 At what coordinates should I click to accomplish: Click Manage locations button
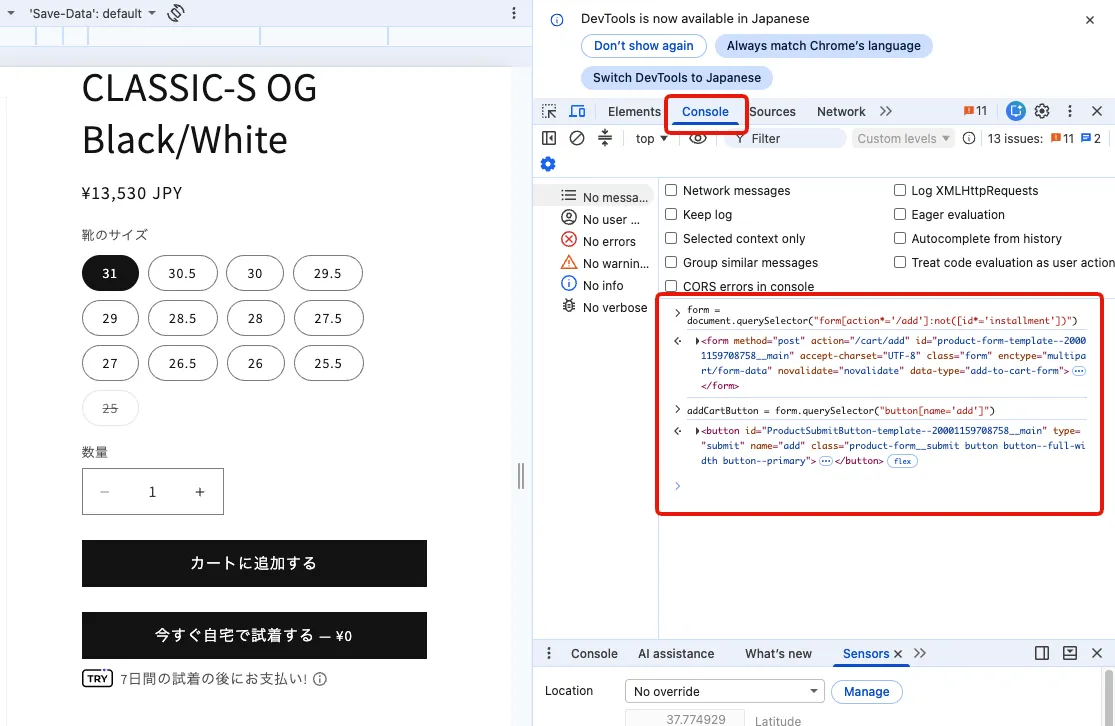point(866,692)
